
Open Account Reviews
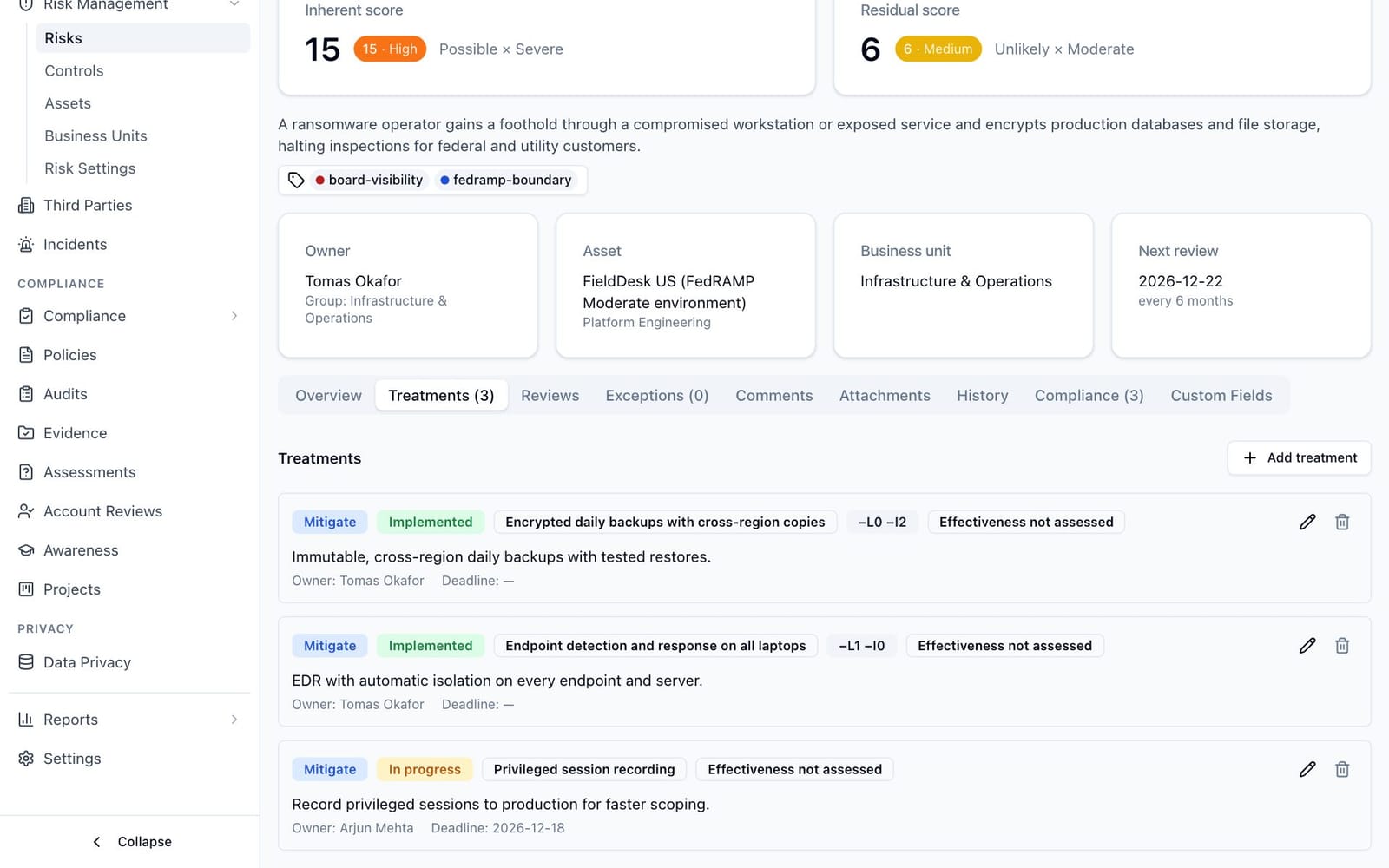click(129, 510)
